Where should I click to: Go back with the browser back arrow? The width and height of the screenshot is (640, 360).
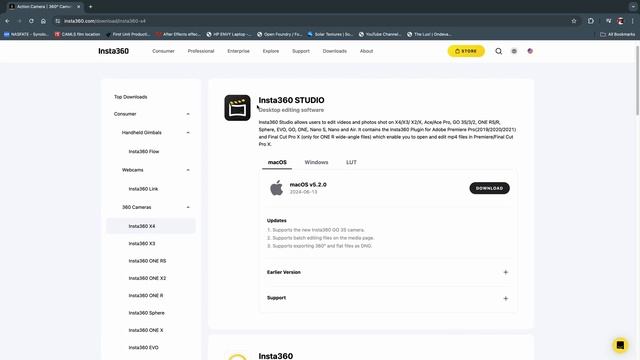point(7,21)
